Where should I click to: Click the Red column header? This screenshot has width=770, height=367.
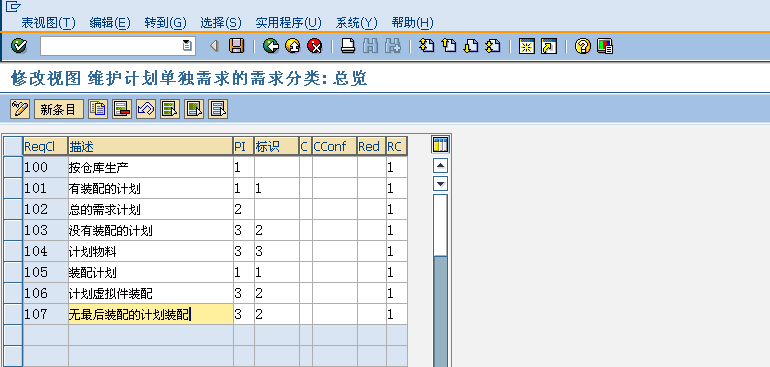pyautogui.click(x=372, y=146)
